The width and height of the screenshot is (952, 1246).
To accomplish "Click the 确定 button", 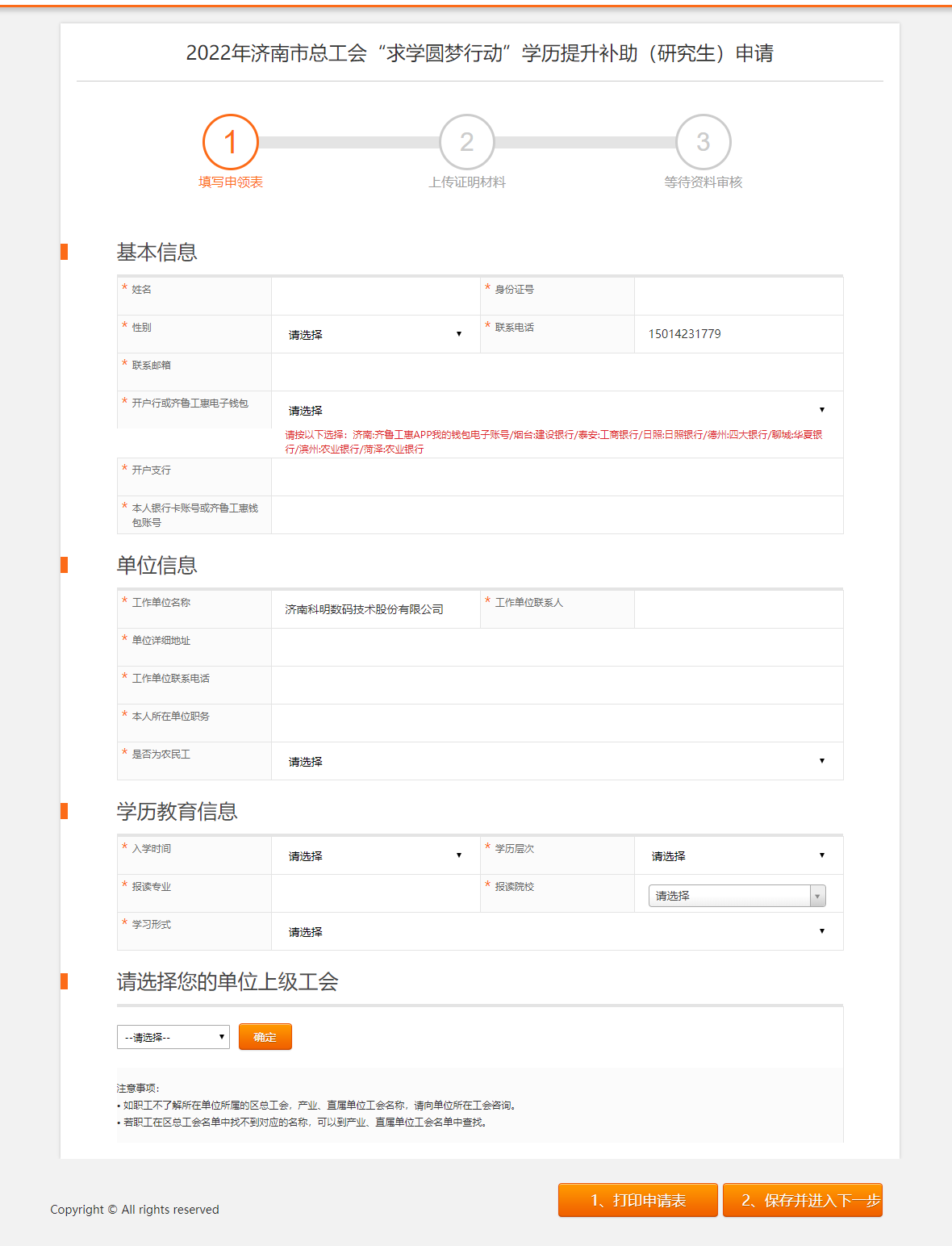I will coord(265,1036).
